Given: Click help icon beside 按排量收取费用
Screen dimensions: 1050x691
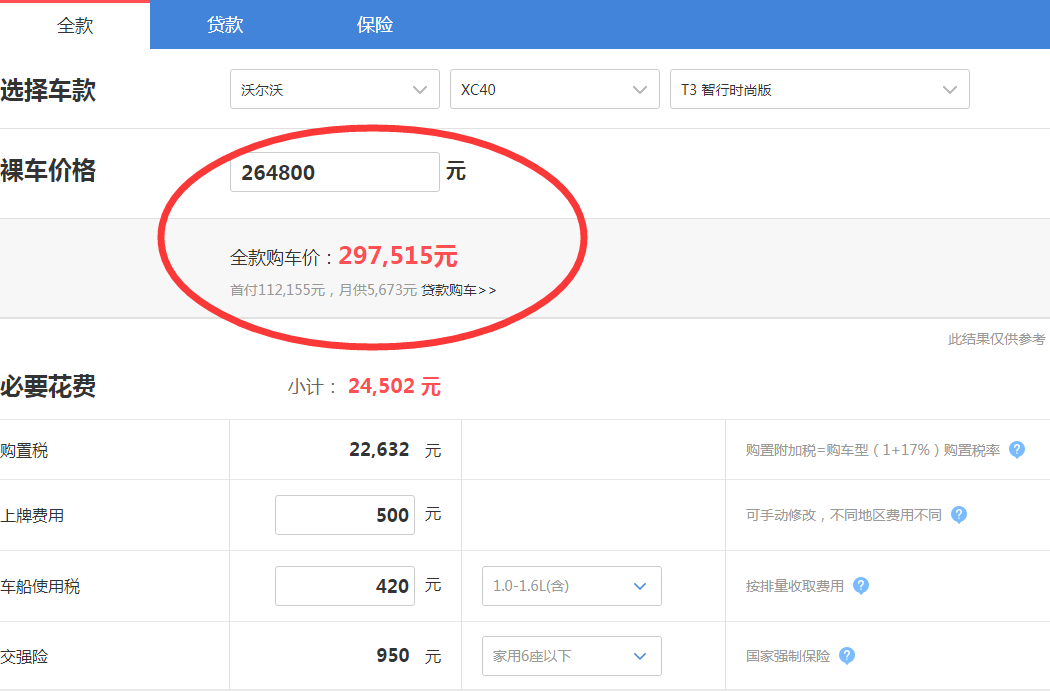Looking at the screenshot, I should click(x=861, y=586).
